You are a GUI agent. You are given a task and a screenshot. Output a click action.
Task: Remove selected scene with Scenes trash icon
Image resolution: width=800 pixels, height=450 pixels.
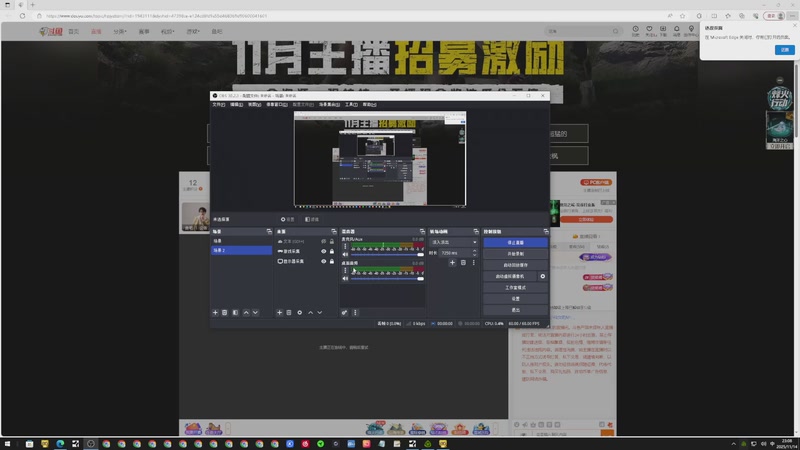coord(224,312)
